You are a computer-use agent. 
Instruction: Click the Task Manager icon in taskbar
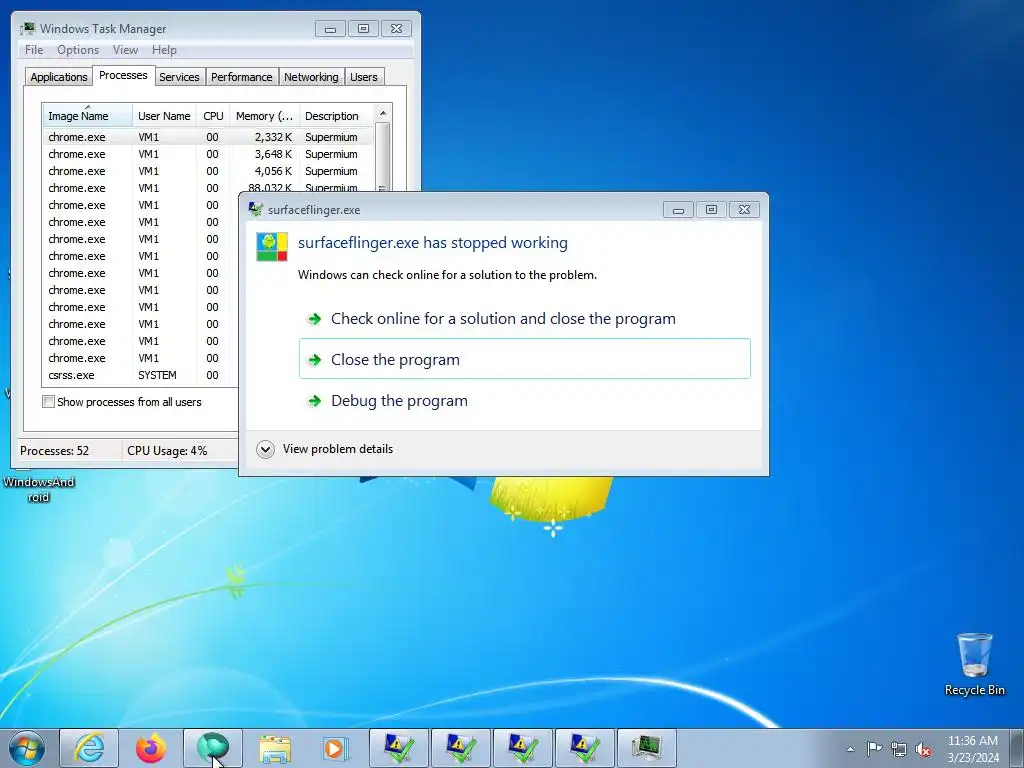(647, 748)
